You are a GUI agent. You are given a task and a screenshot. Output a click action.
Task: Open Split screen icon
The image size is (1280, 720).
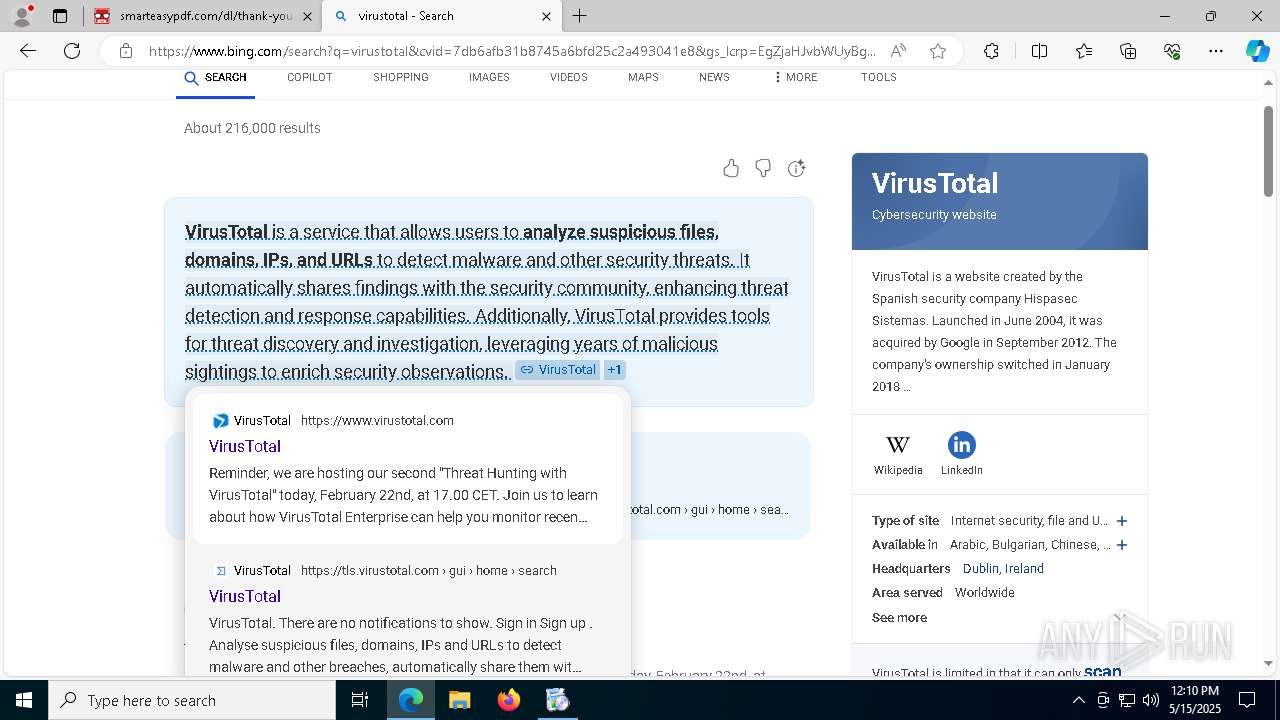click(x=1039, y=51)
